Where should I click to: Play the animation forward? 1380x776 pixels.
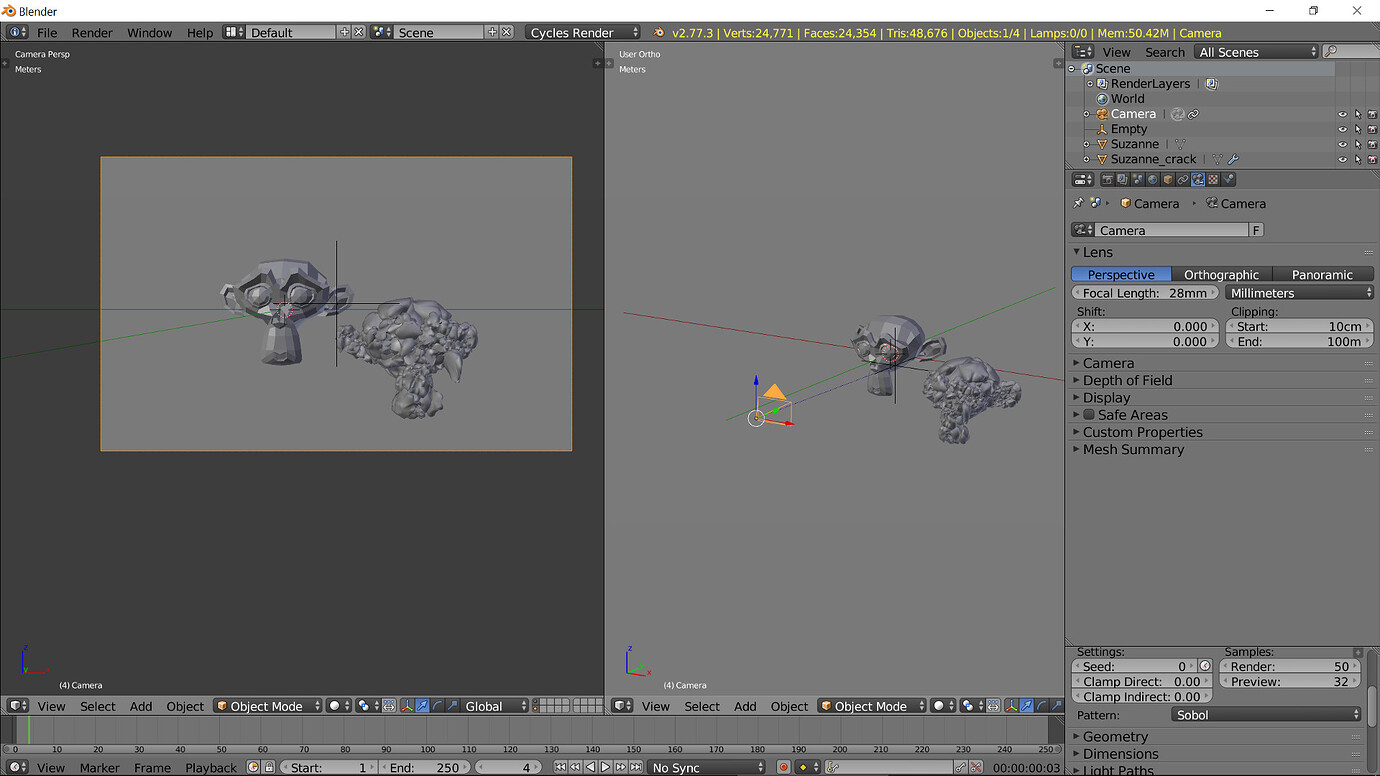(606, 767)
